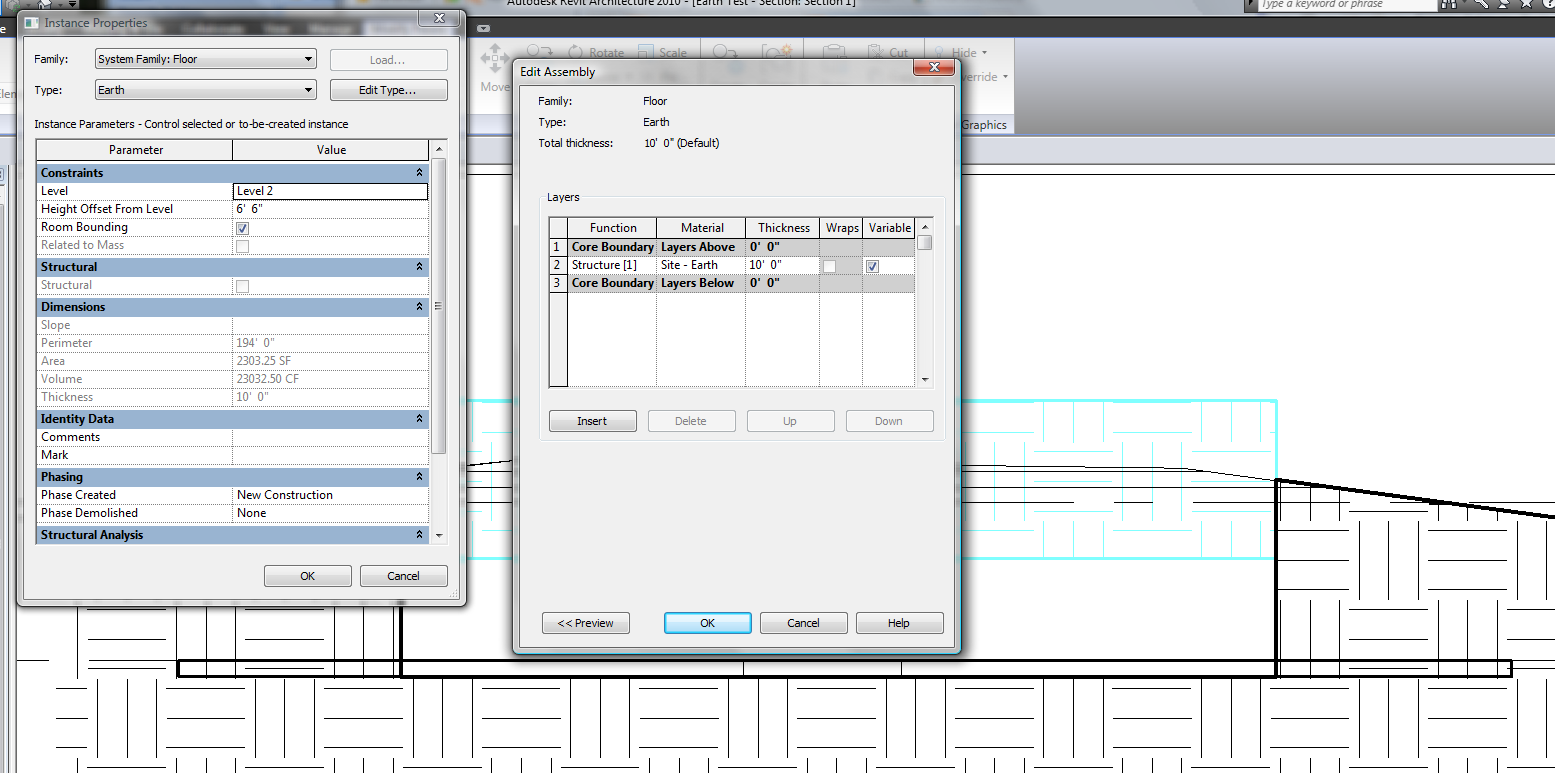Collapse the Structural Analysis section

(x=420, y=535)
